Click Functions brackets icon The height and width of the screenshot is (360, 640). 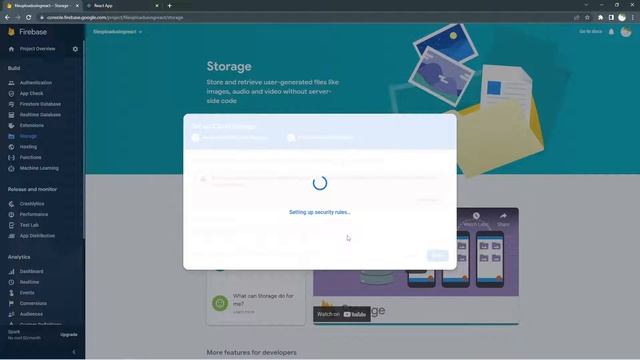(x=11, y=157)
